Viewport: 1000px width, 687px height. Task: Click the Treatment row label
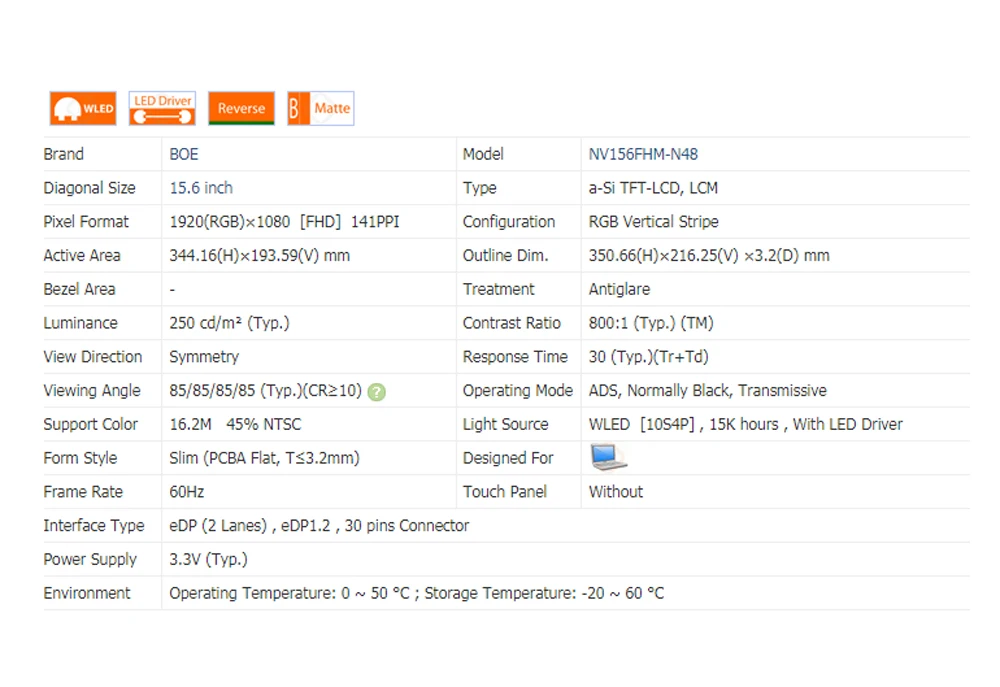(499, 290)
